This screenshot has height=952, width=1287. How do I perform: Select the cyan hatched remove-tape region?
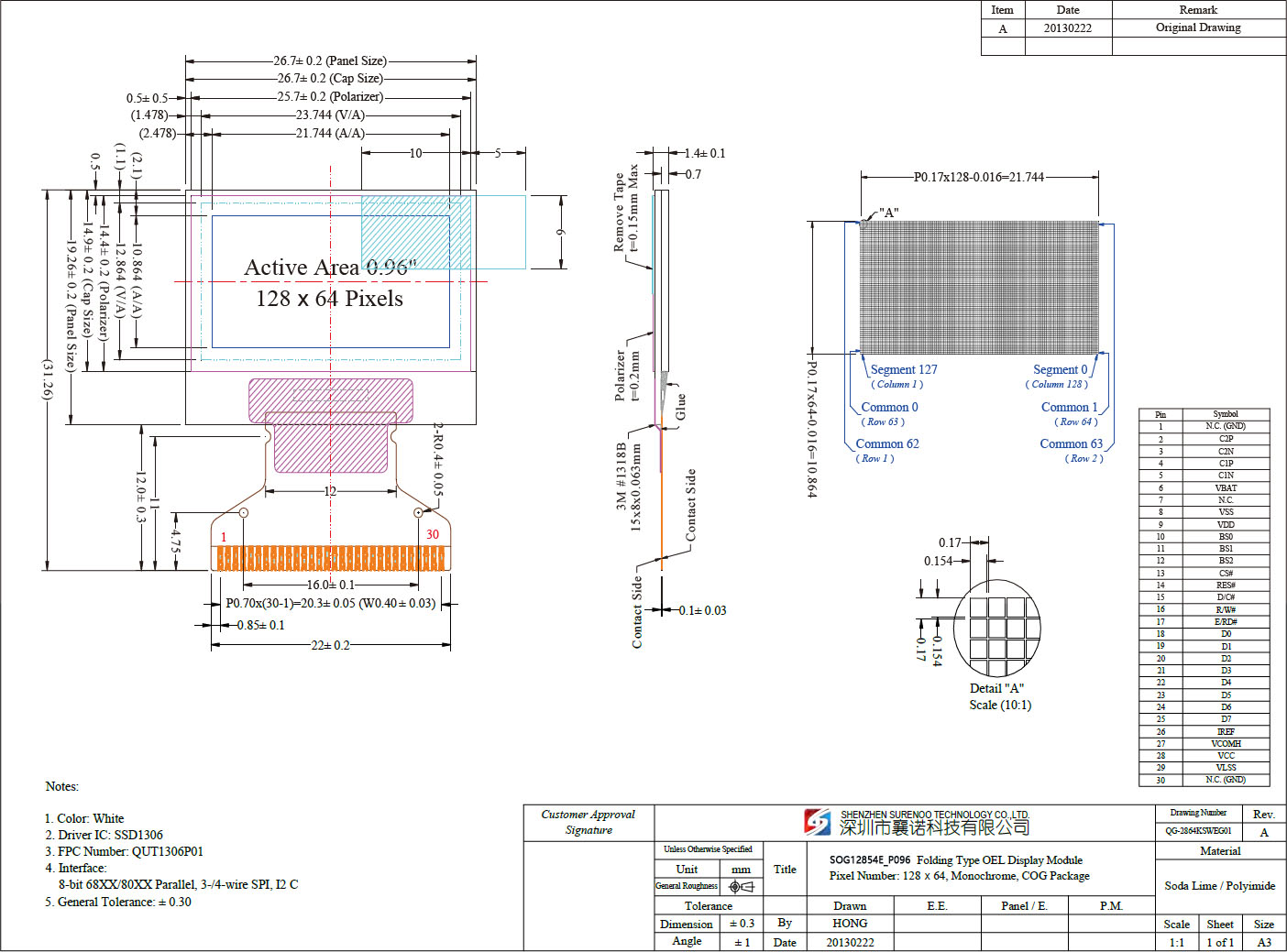tap(415, 232)
